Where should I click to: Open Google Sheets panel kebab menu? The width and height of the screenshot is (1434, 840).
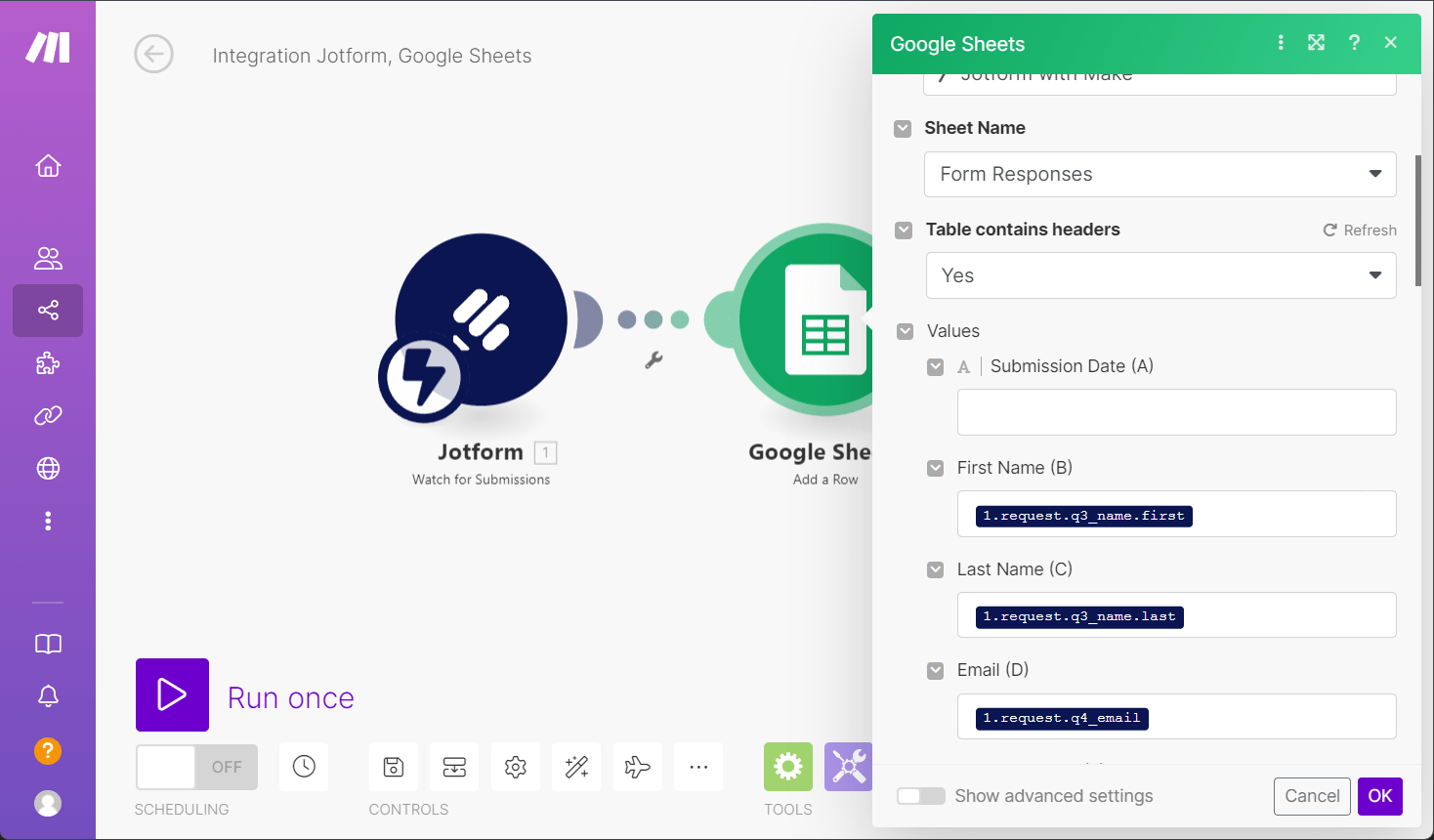[x=1281, y=43]
